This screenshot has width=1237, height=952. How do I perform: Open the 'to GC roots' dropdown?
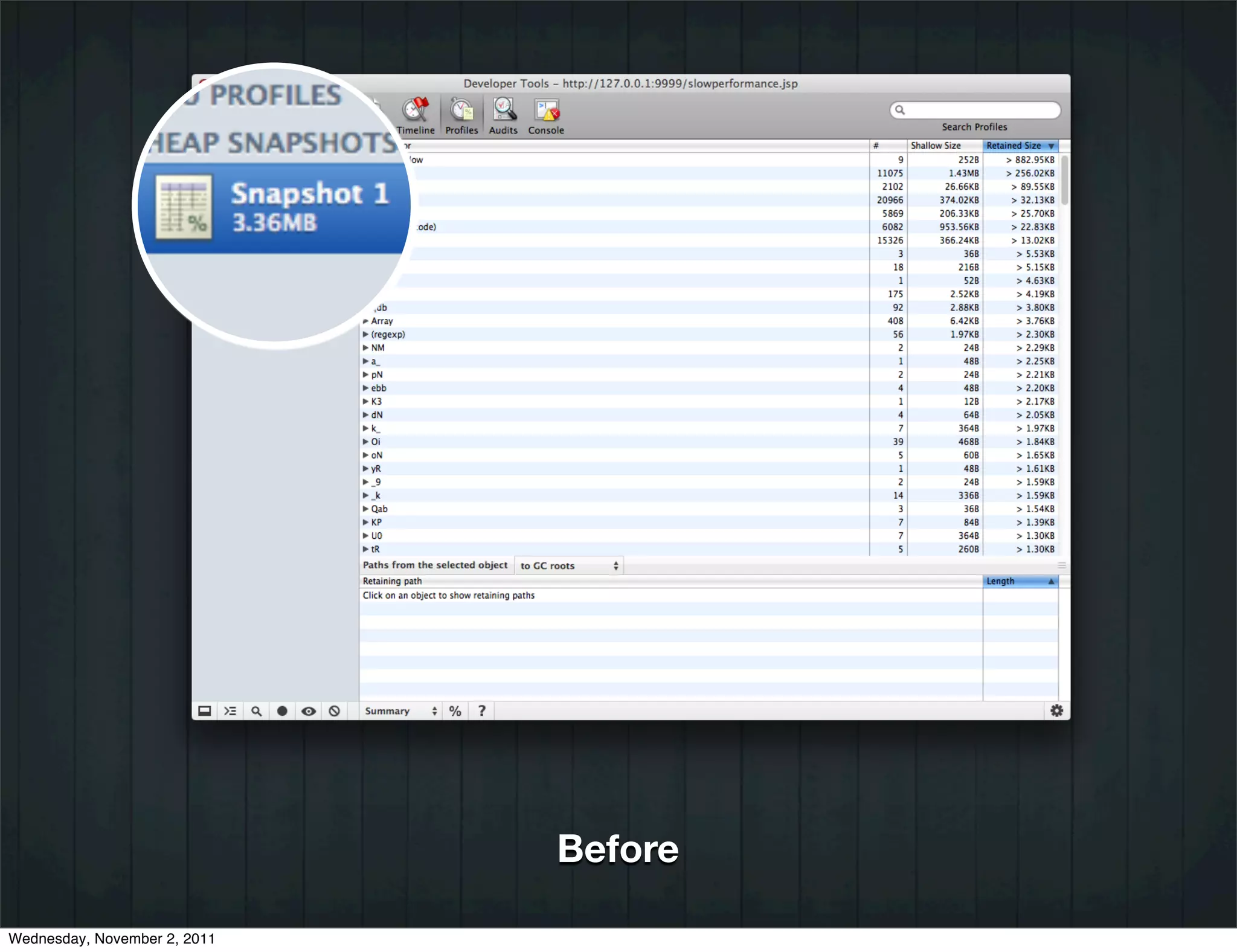coord(568,566)
